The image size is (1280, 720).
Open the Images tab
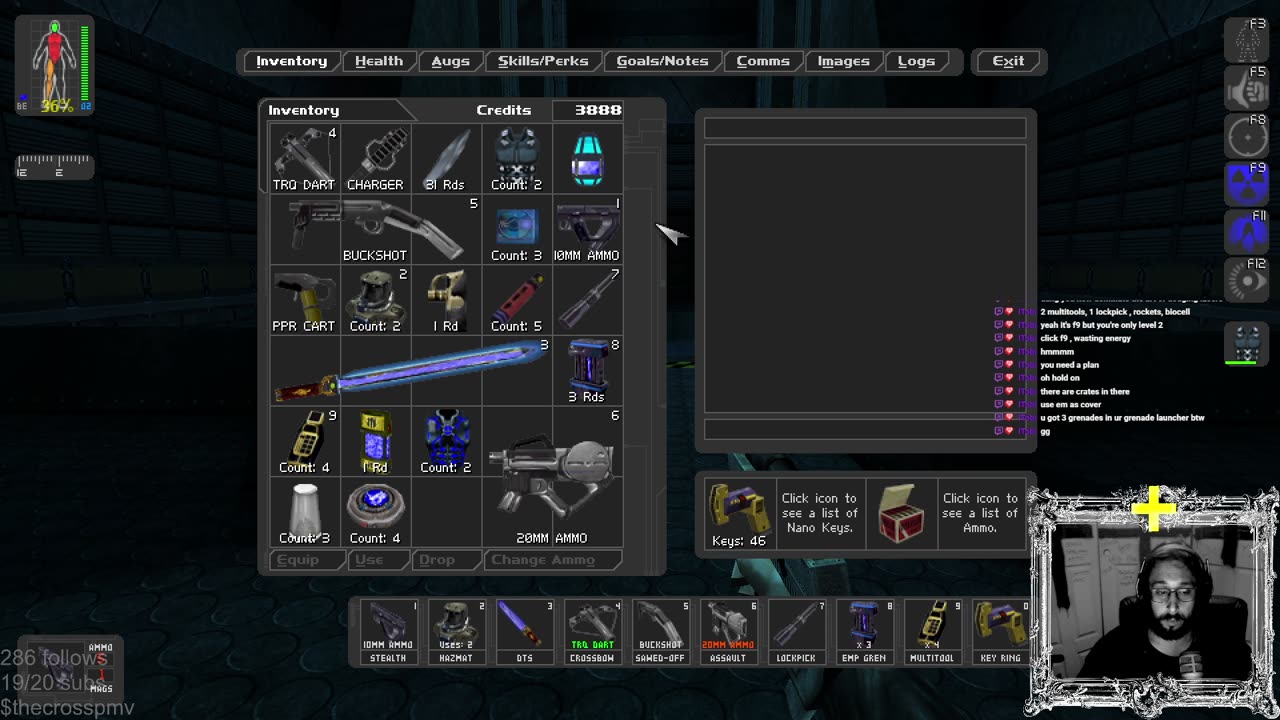point(843,61)
